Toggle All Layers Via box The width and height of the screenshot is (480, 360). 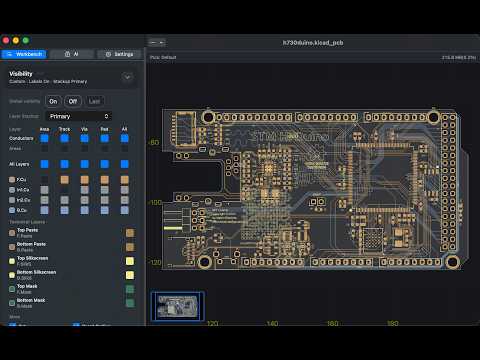tap(85, 164)
